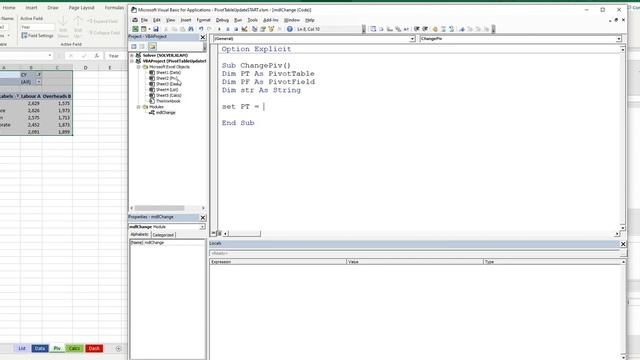Click Option Explicit code line
The height and width of the screenshot is (360, 640).
[256, 49]
